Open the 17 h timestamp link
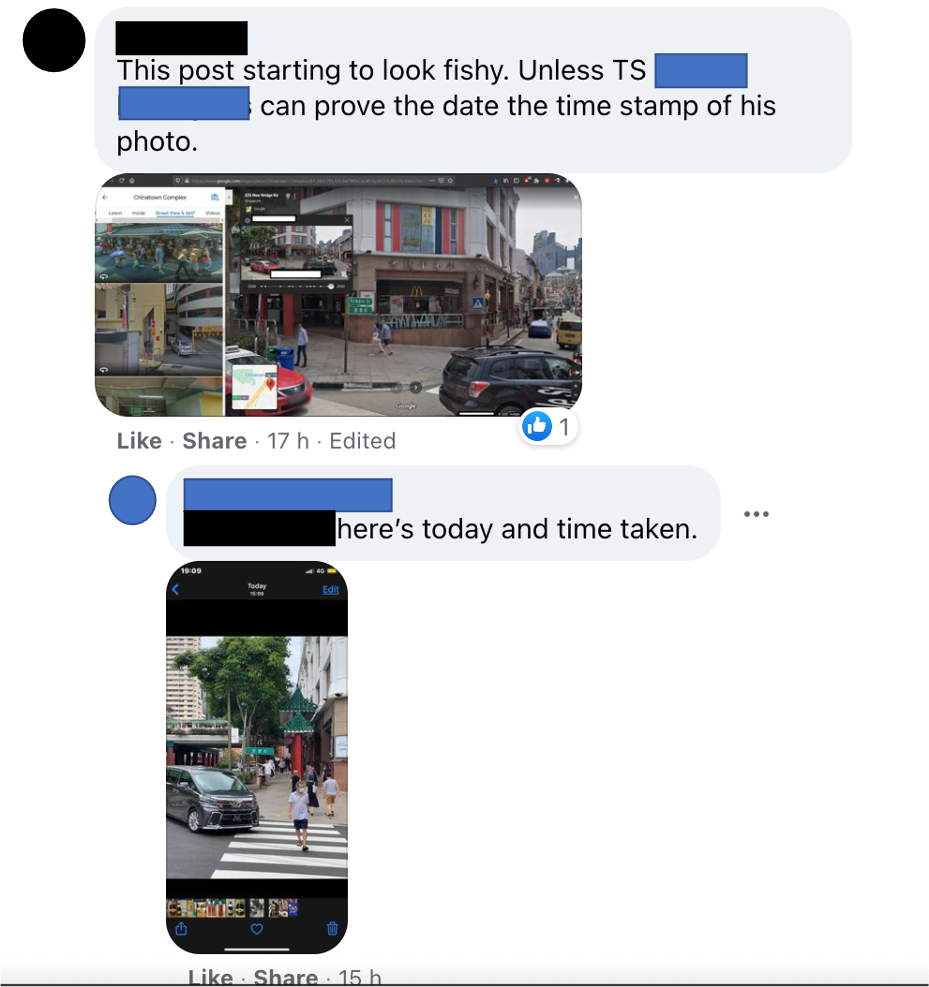The image size is (929, 987). click(x=288, y=441)
